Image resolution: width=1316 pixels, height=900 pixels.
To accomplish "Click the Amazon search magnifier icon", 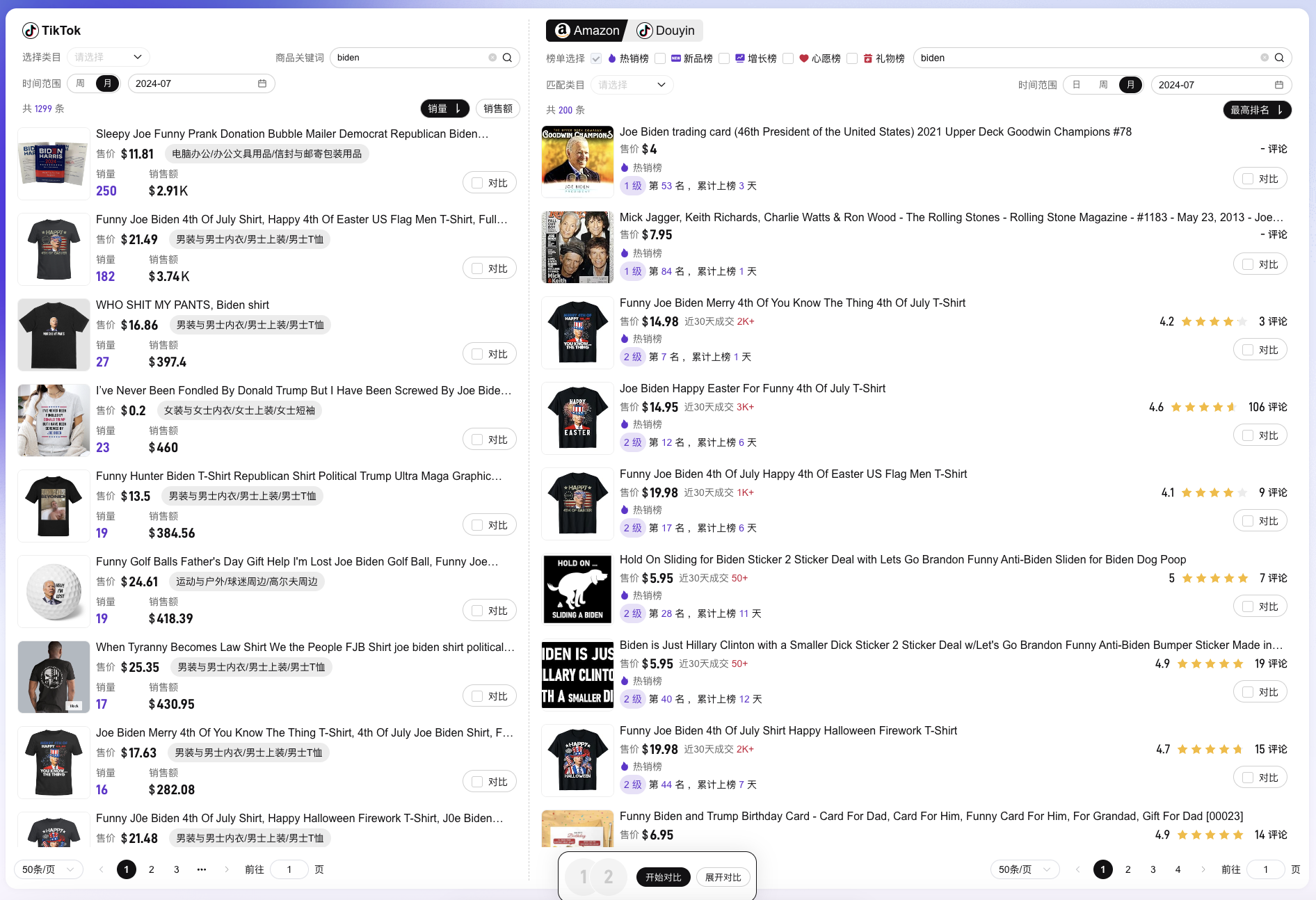I will pyautogui.click(x=1279, y=58).
